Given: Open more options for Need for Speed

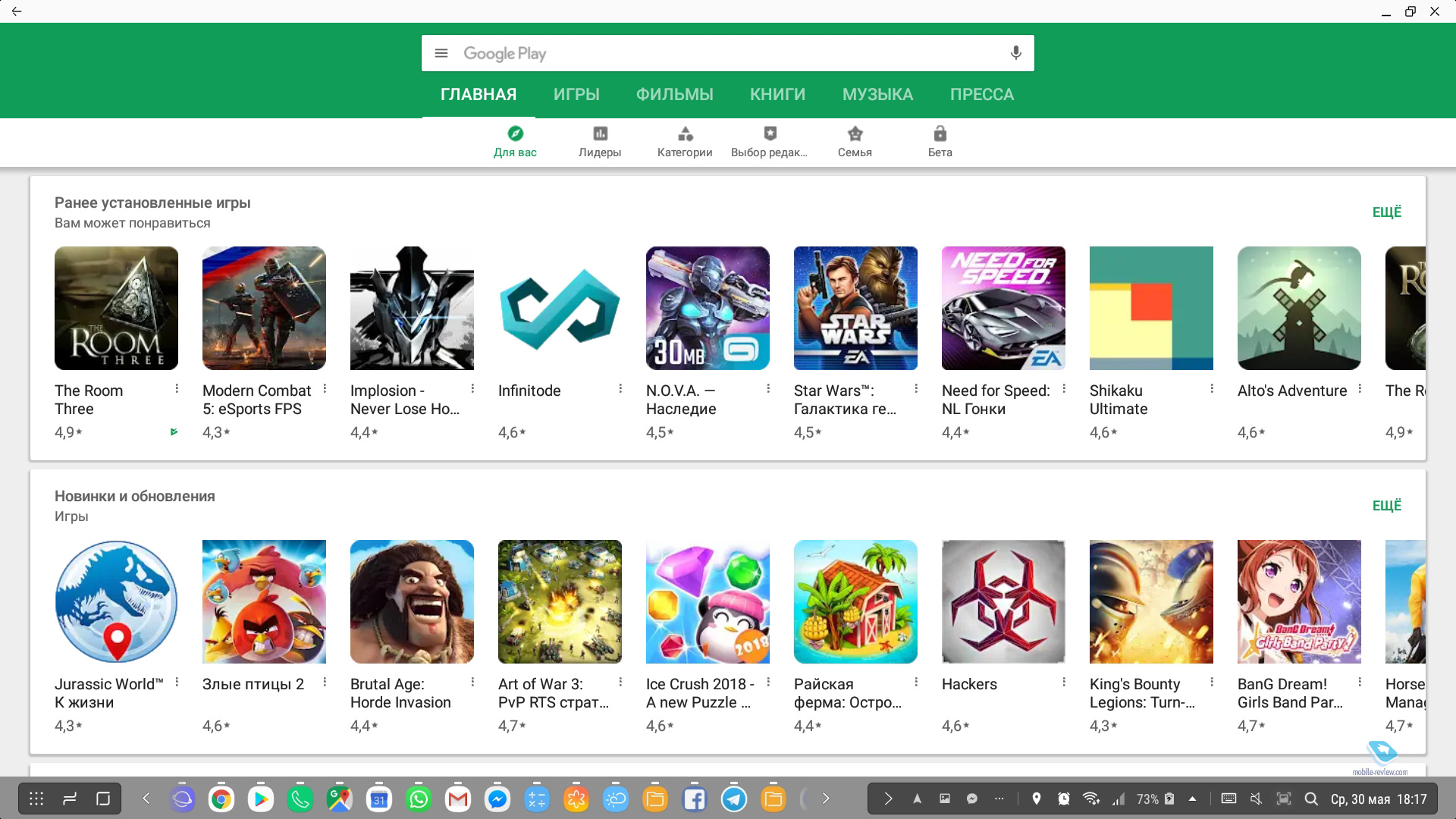Looking at the screenshot, I should click(x=1064, y=388).
